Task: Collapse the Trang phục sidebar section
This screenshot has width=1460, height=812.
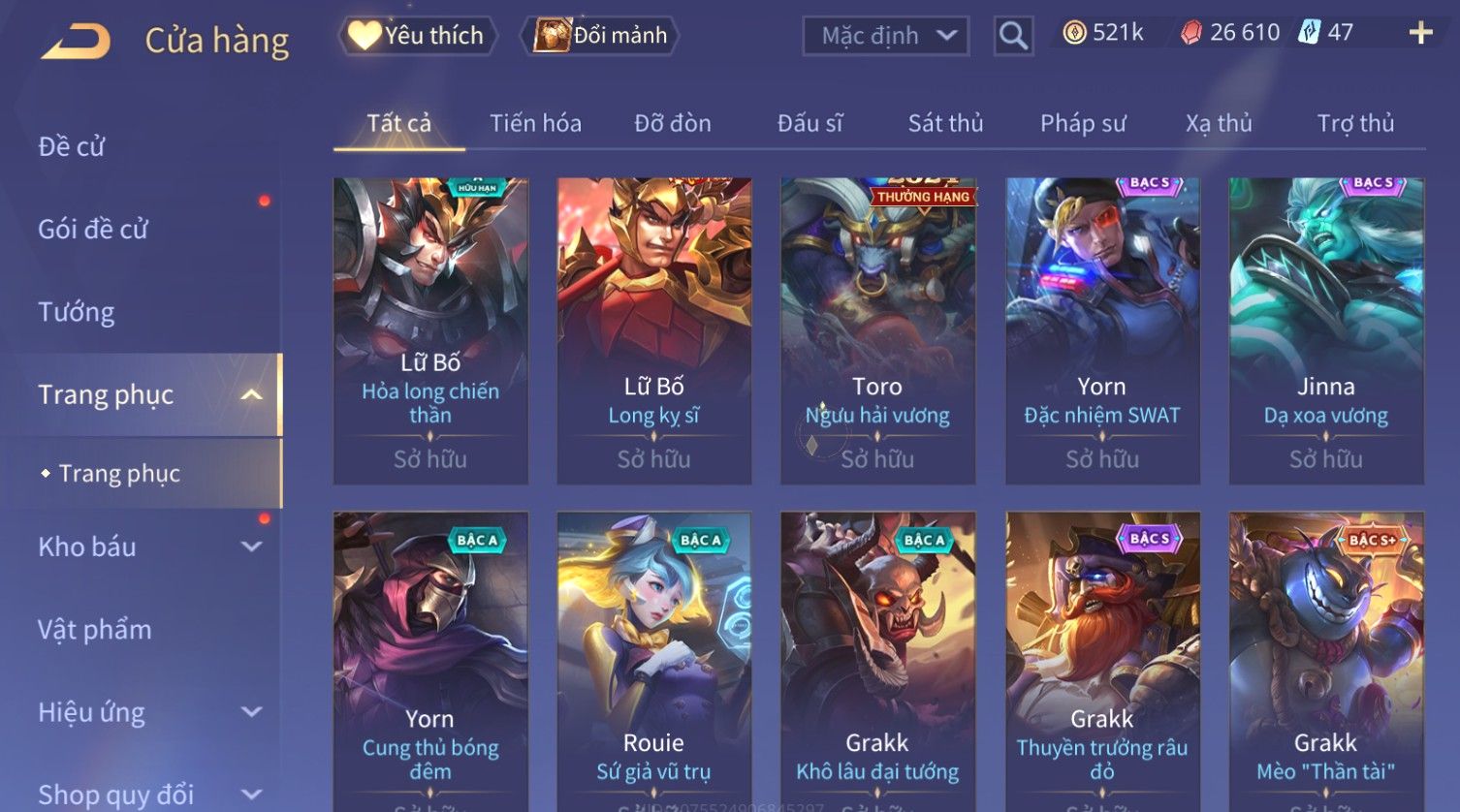Action: [x=251, y=394]
